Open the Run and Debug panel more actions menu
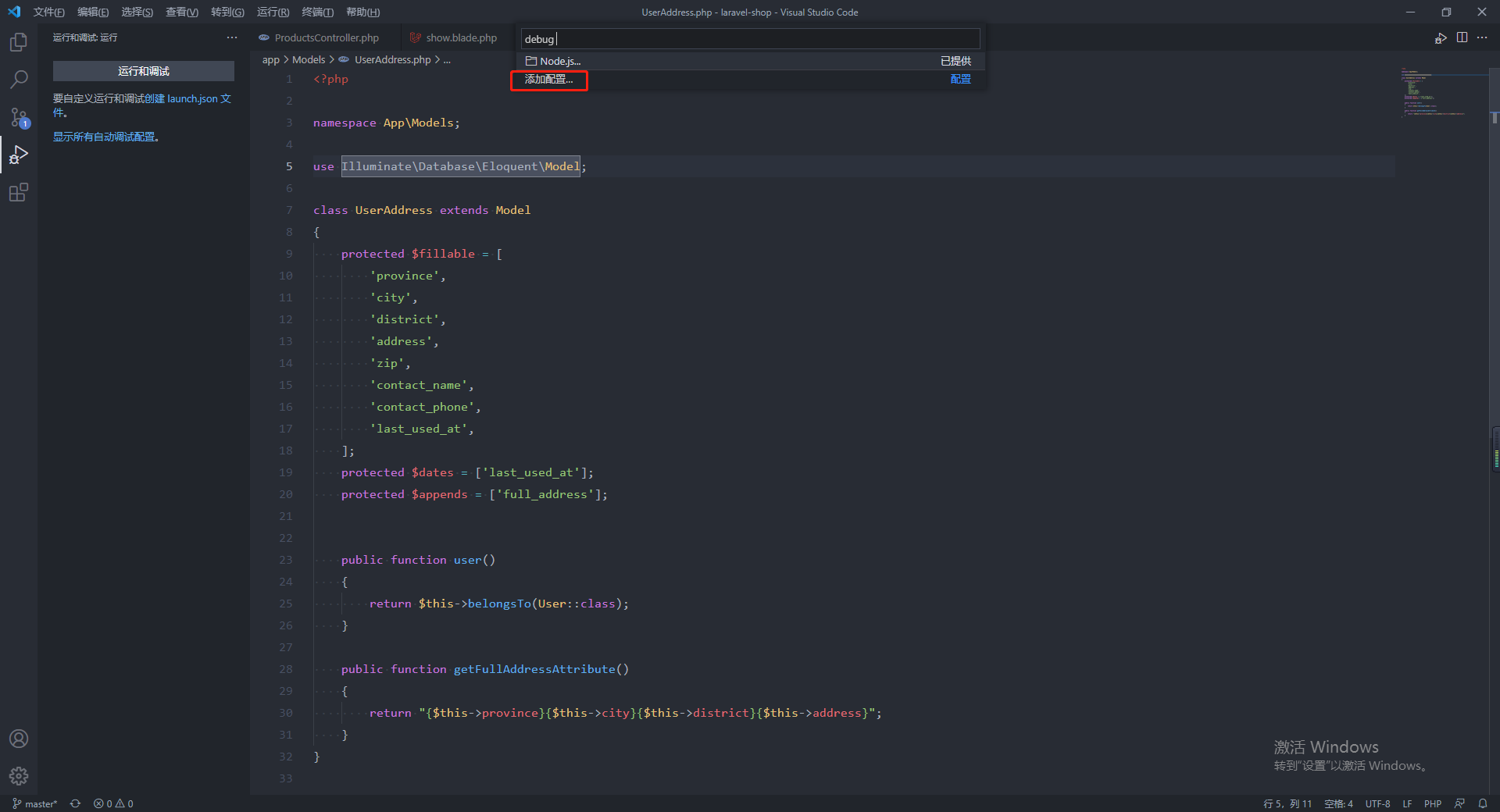 [x=231, y=37]
